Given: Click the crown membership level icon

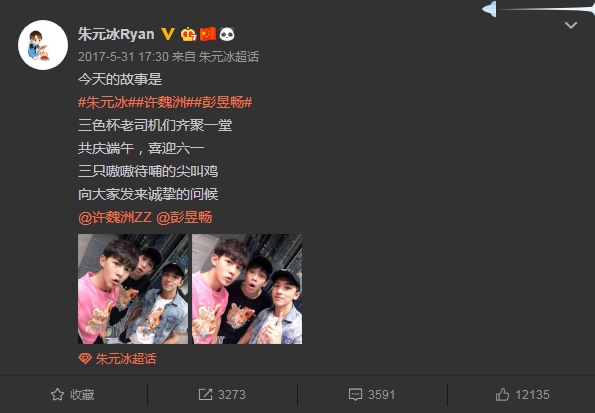Looking at the screenshot, I should point(188,34).
